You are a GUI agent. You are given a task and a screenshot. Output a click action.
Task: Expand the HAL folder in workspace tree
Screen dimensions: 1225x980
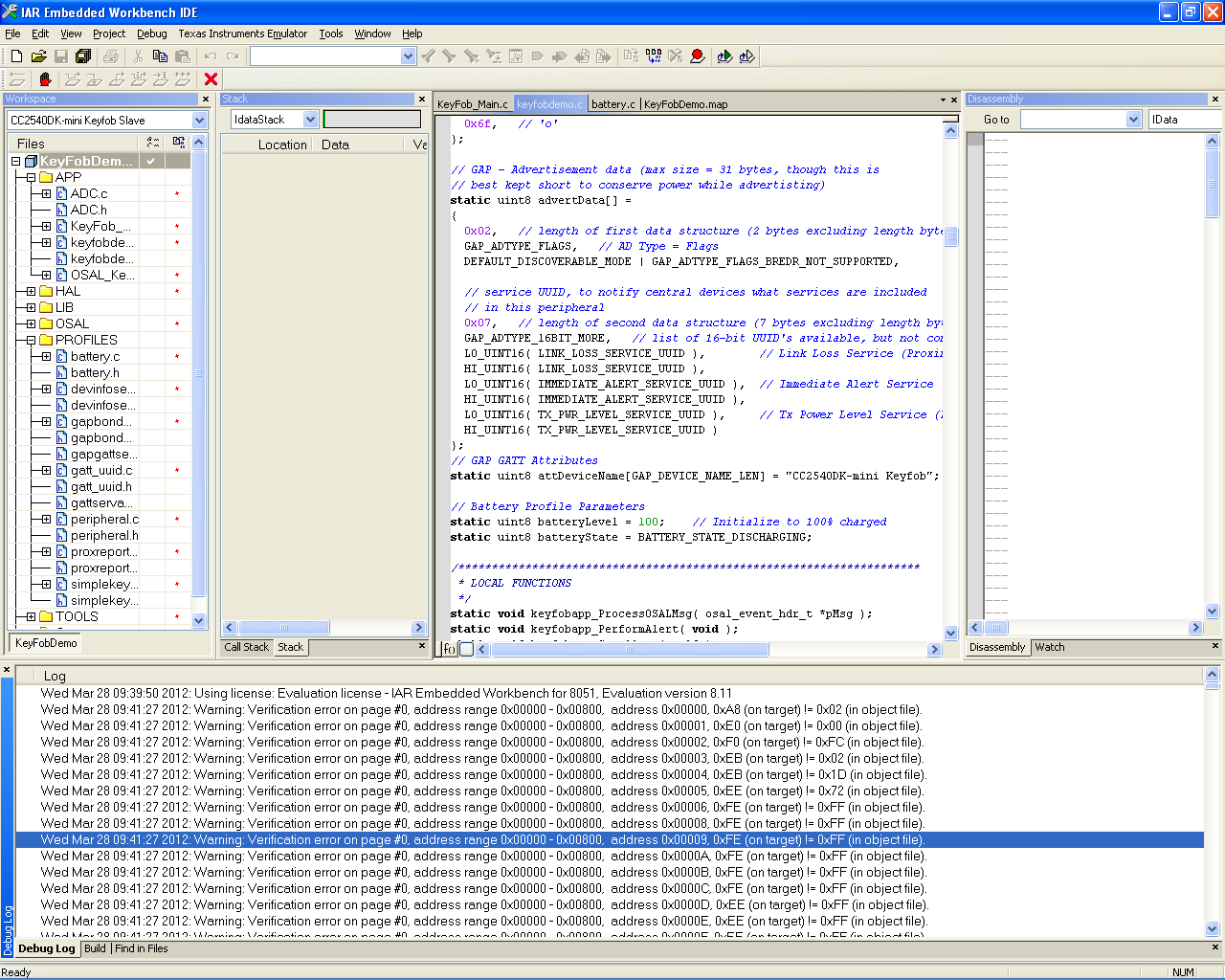[31, 291]
